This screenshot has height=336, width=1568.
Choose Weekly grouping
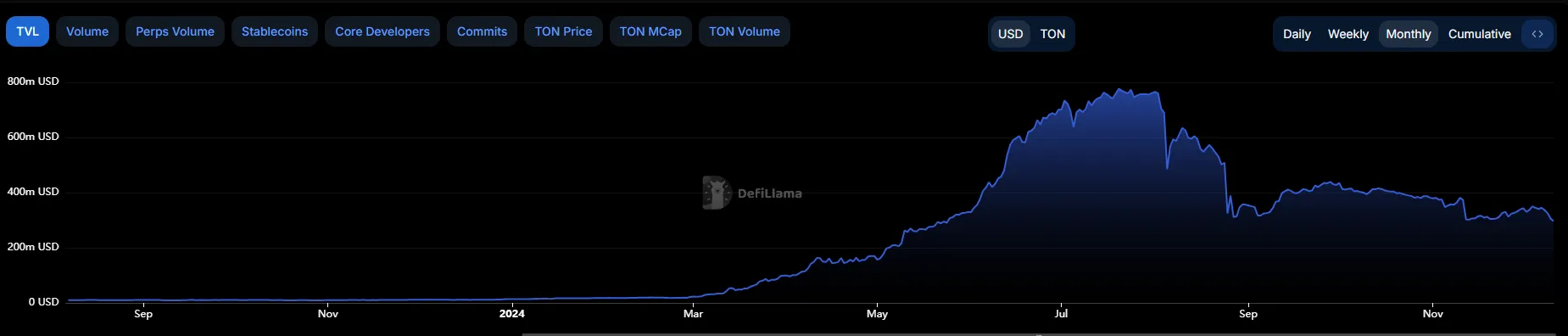click(1348, 34)
